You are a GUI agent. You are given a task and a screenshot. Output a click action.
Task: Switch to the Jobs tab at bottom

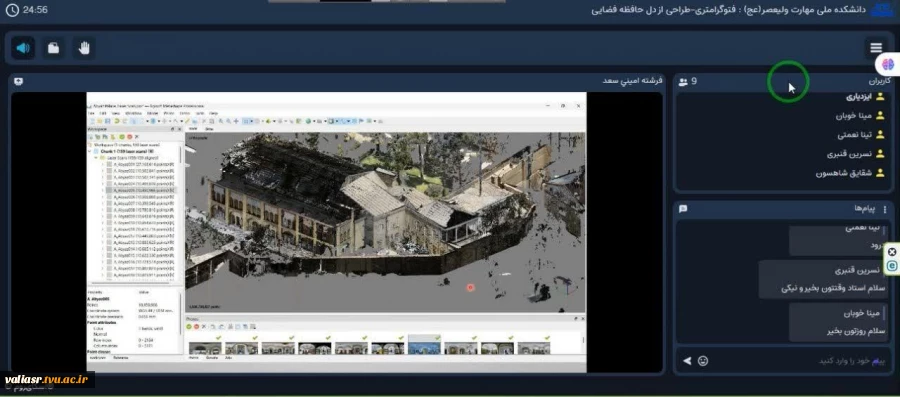228,357
